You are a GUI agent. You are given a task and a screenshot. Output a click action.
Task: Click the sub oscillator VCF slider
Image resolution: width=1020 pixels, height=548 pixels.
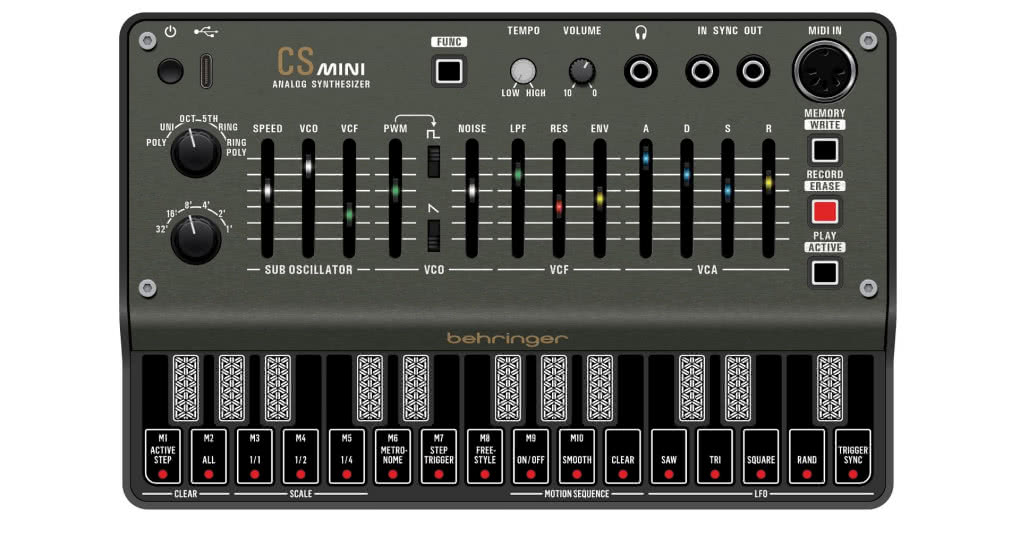click(x=349, y=199)
